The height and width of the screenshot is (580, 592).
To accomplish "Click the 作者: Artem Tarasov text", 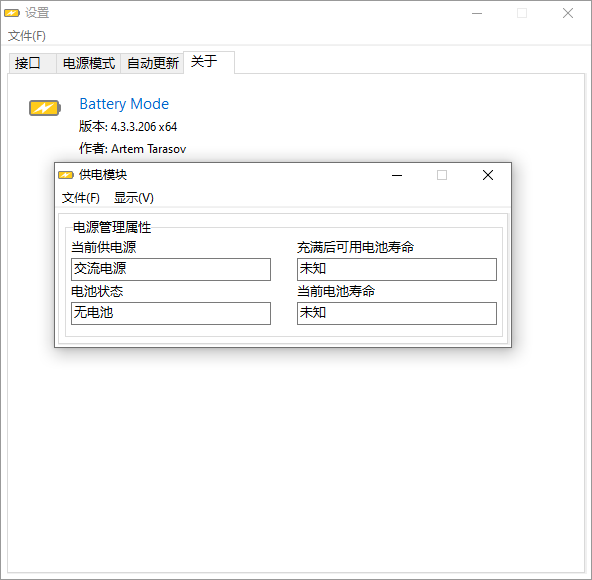I will tap(133, 148).
